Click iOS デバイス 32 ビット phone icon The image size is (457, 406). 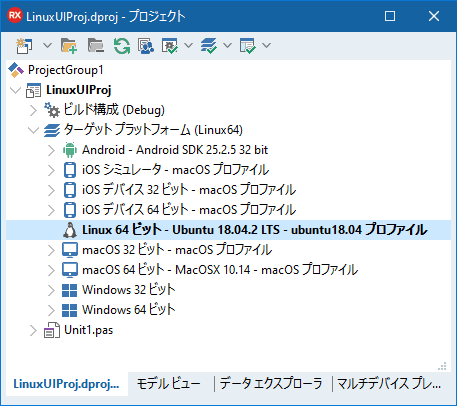point(70,190)
